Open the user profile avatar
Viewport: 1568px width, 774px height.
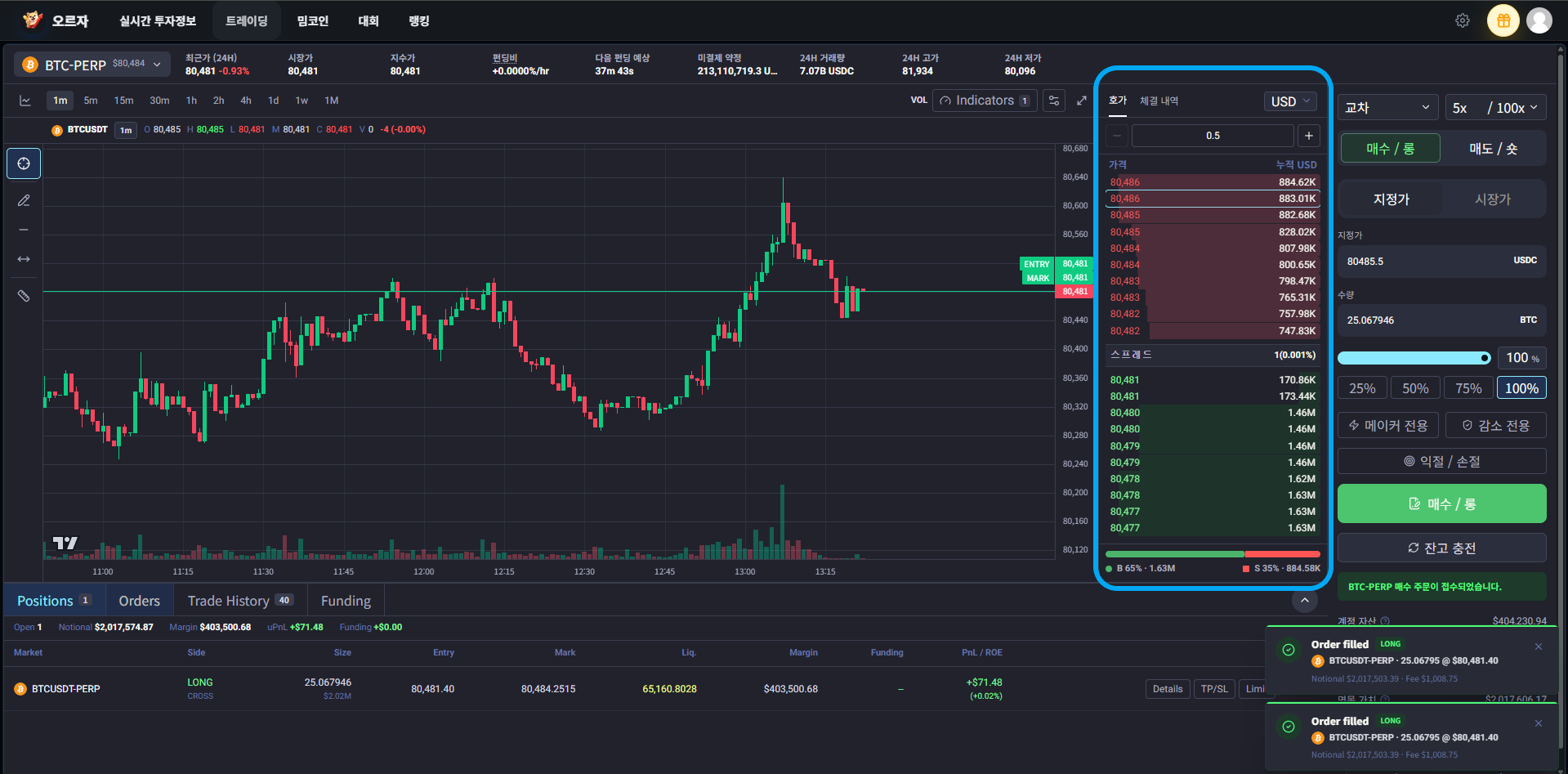pyautogui.click(x=1539, y=20)
